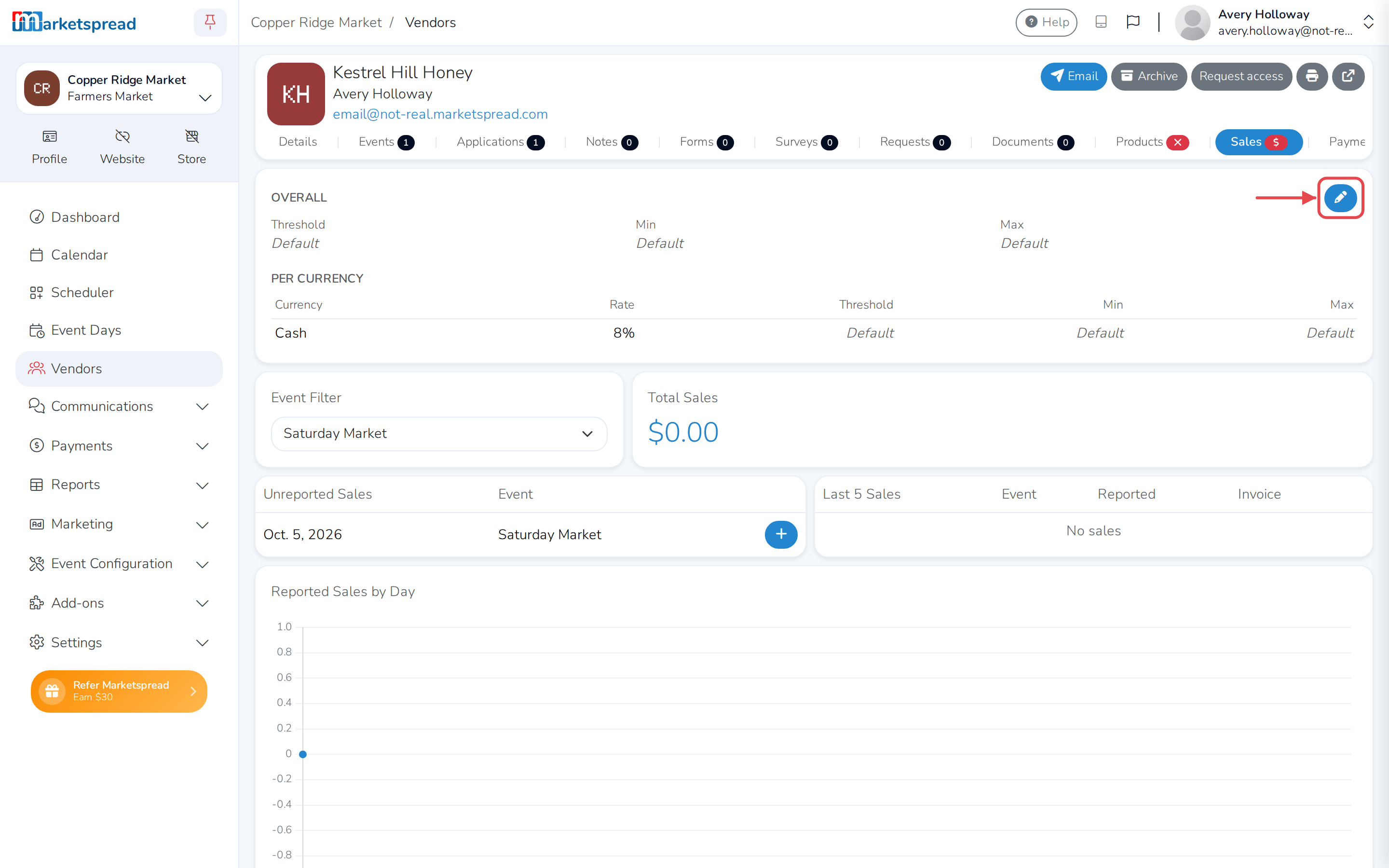The width and height of the screenshot is (1389, 868).
Task: Click the Marketspread logo
Action: 74,22
